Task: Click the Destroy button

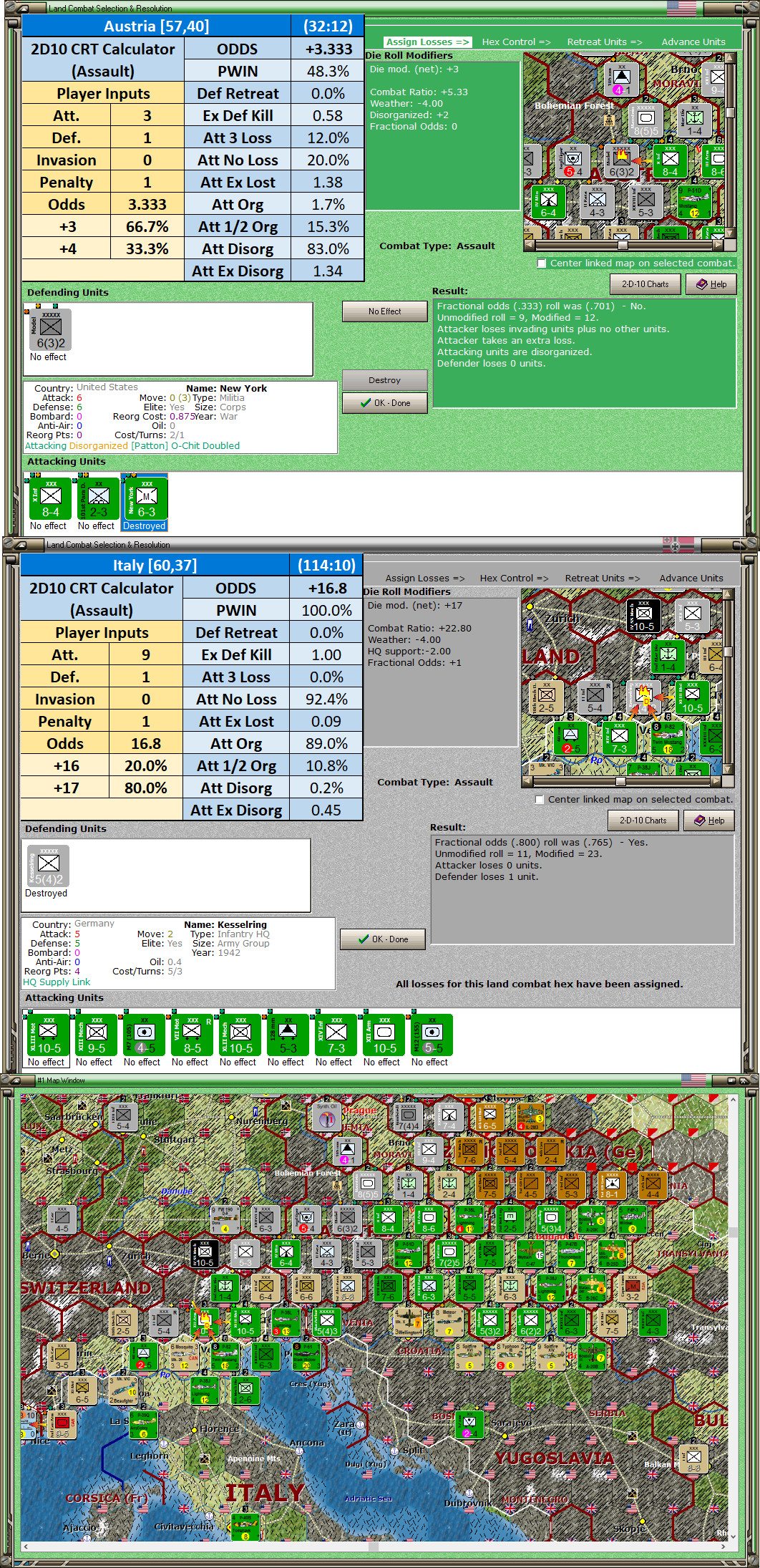Action: tap(384, 380)
